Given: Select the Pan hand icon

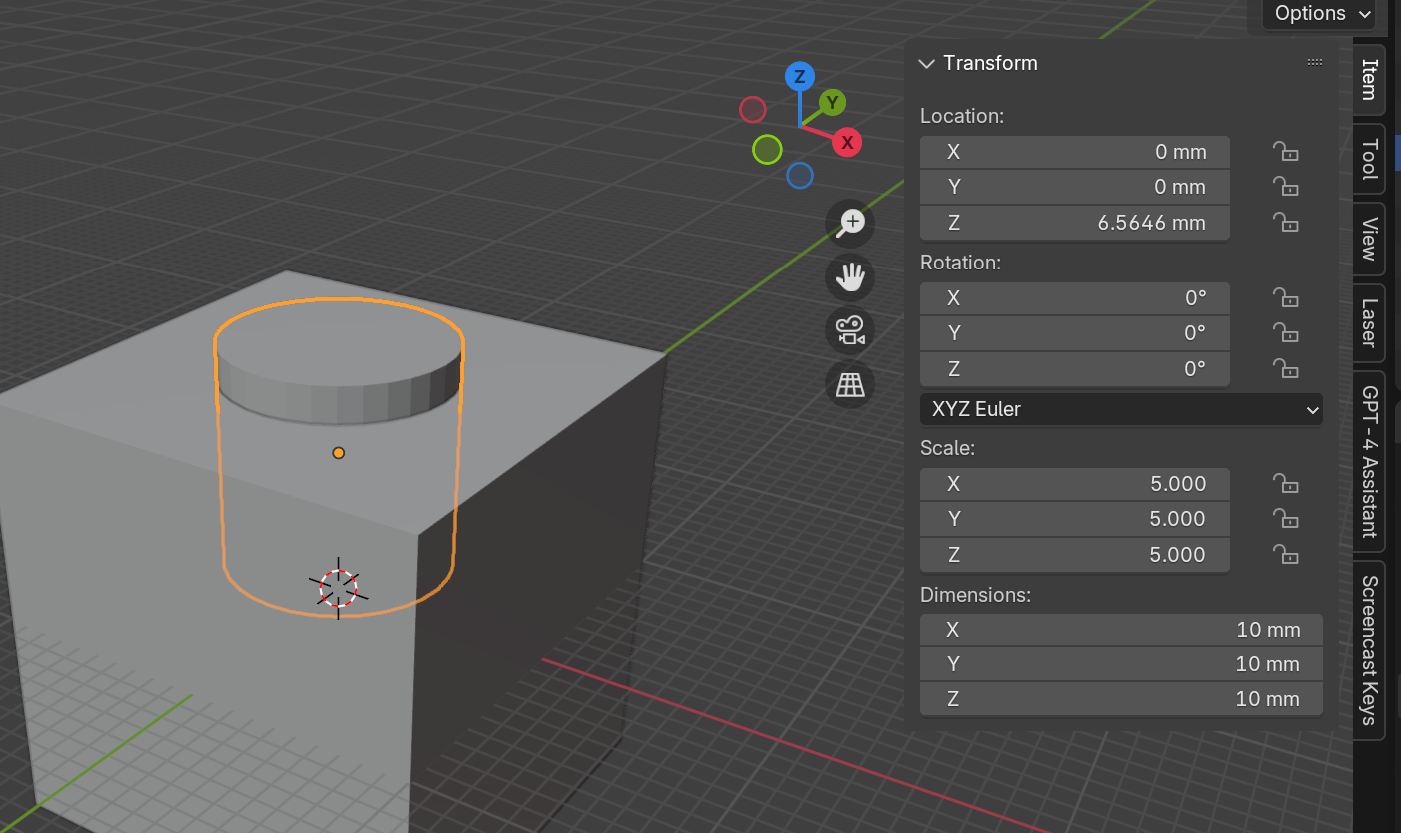Looking at the screenshot, I should pos(849,277).
